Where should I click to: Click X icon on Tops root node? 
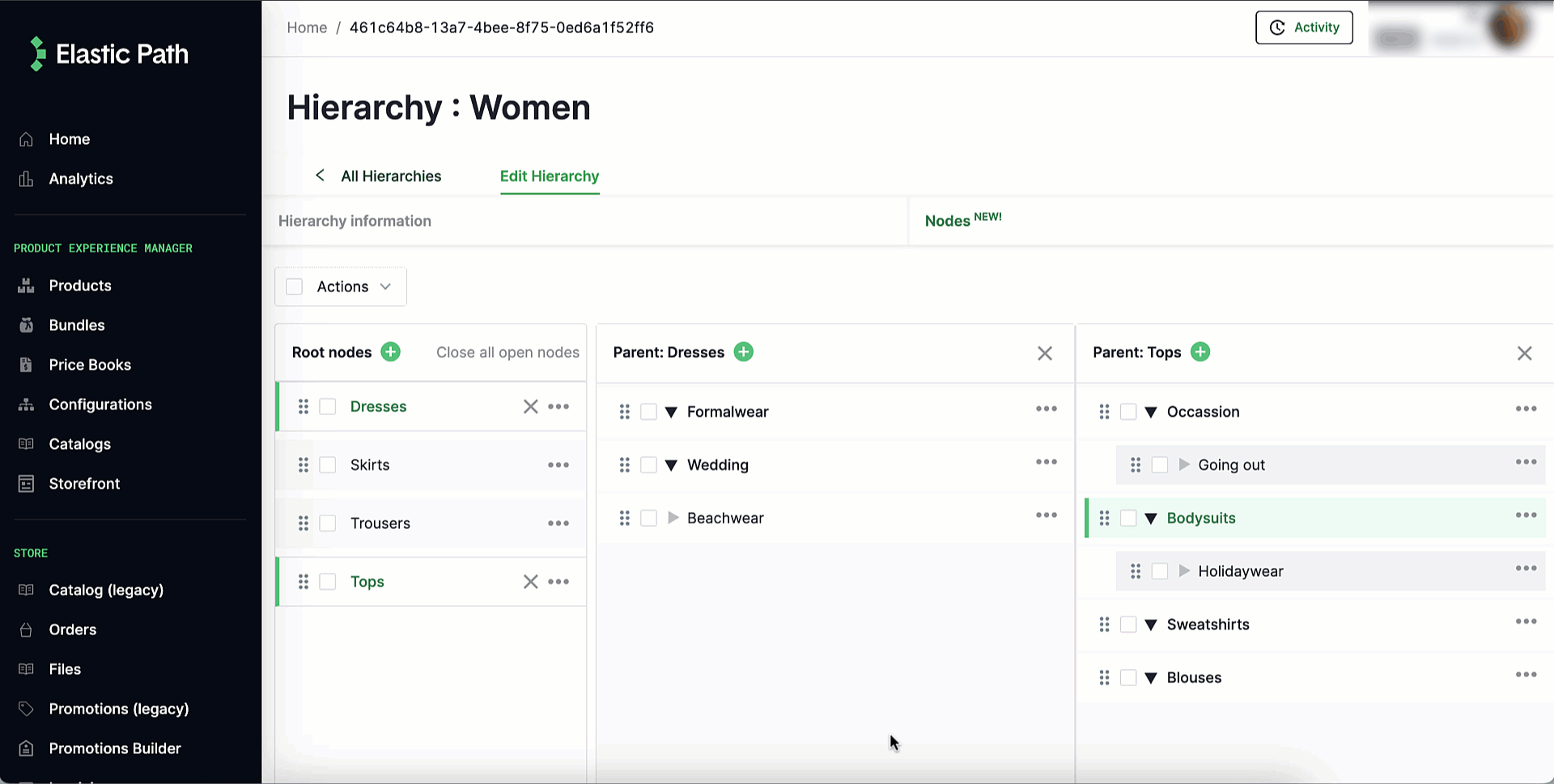point(530,582)
